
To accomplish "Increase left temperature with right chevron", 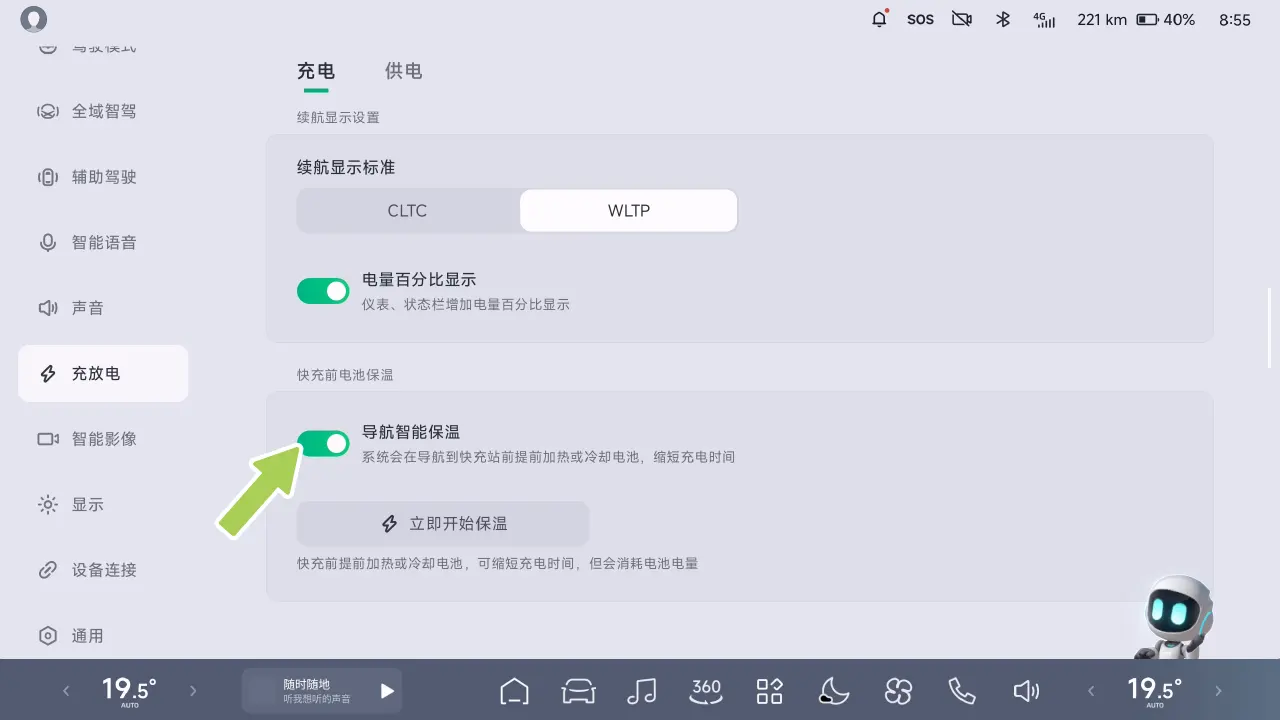I will click(194, 691).
